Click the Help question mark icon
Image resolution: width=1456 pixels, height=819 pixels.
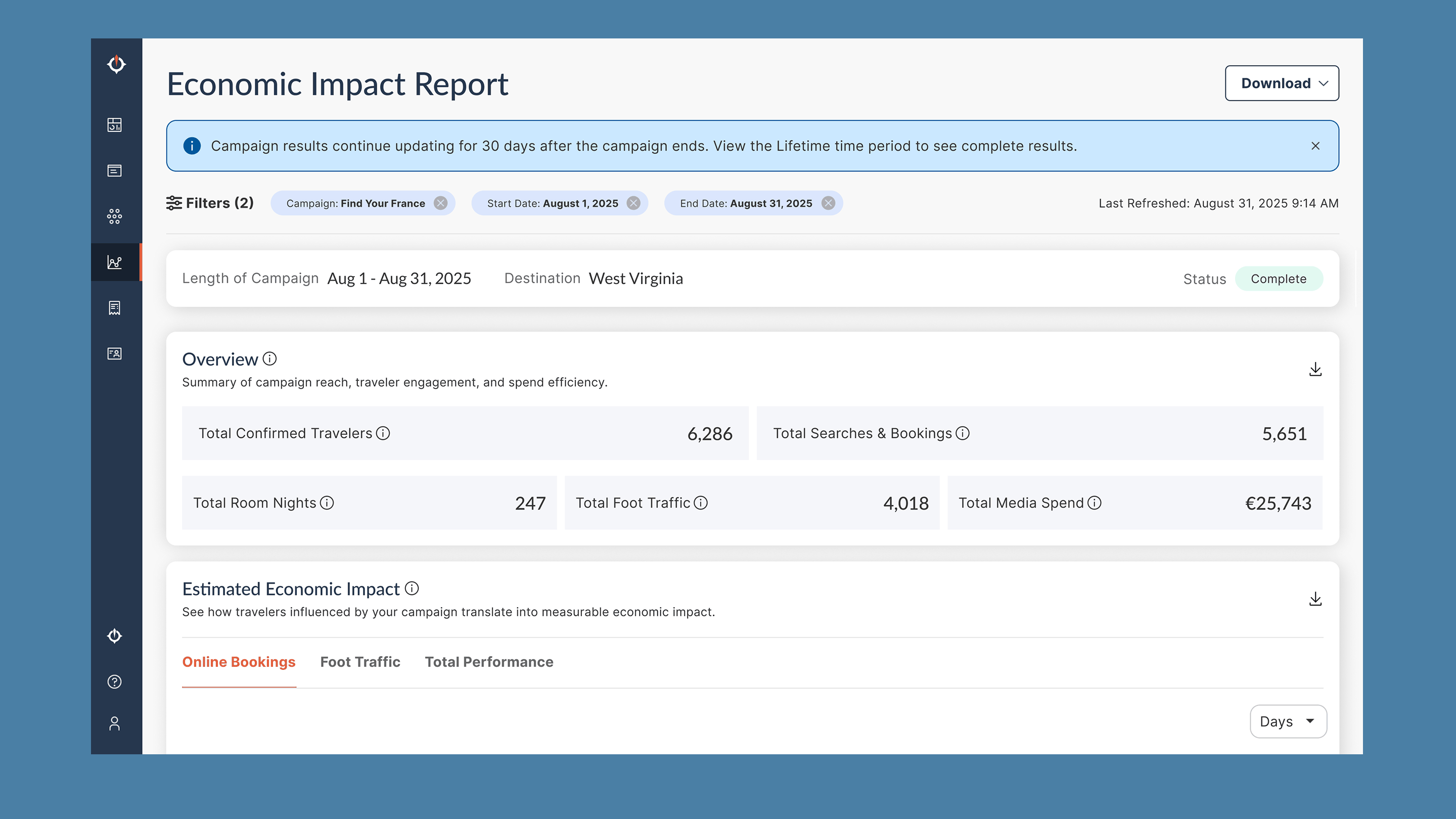point(115,681)
